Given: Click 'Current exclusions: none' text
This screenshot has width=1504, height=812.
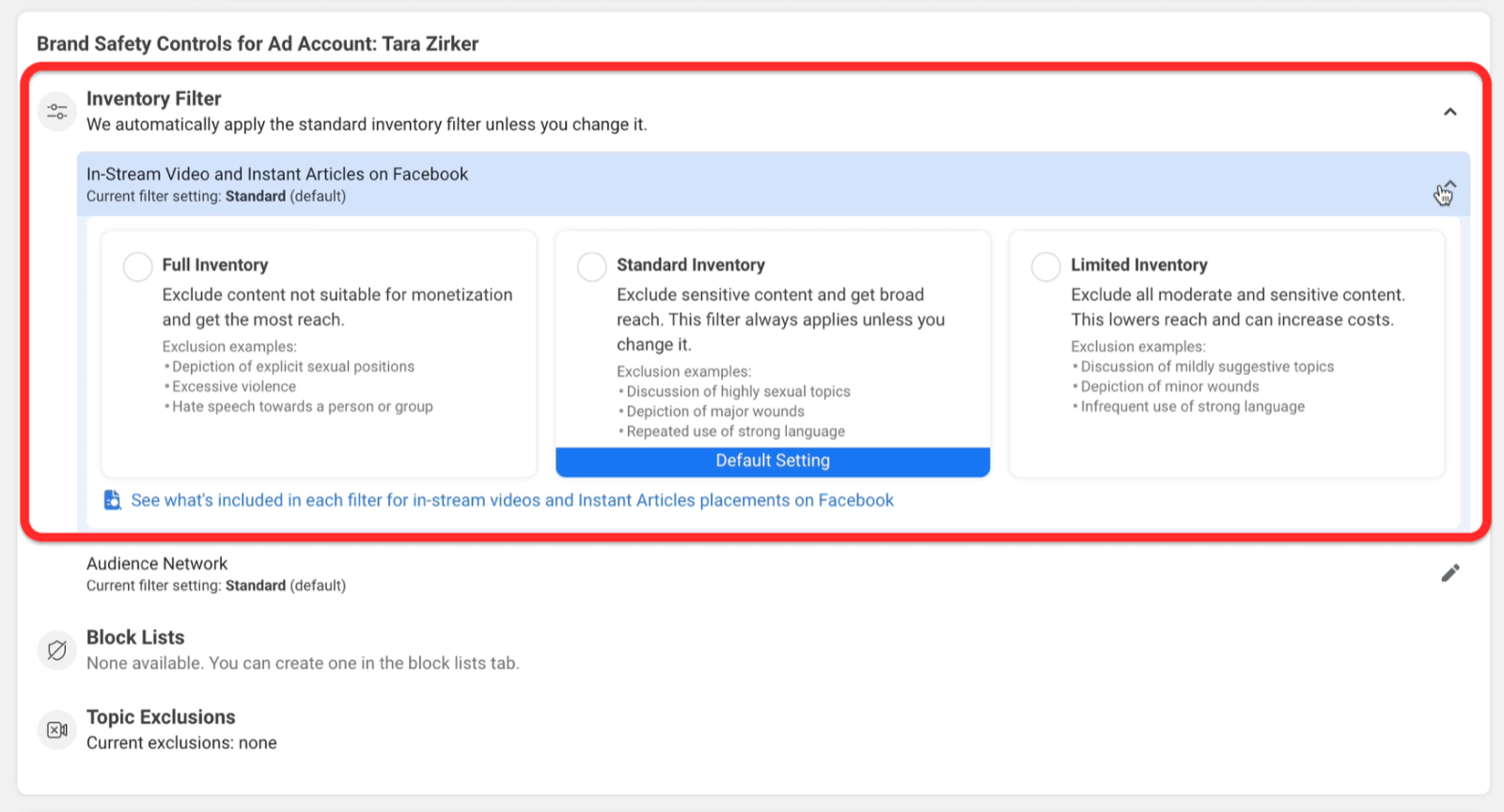Looking at the screenshot, I should pos(181,742).
